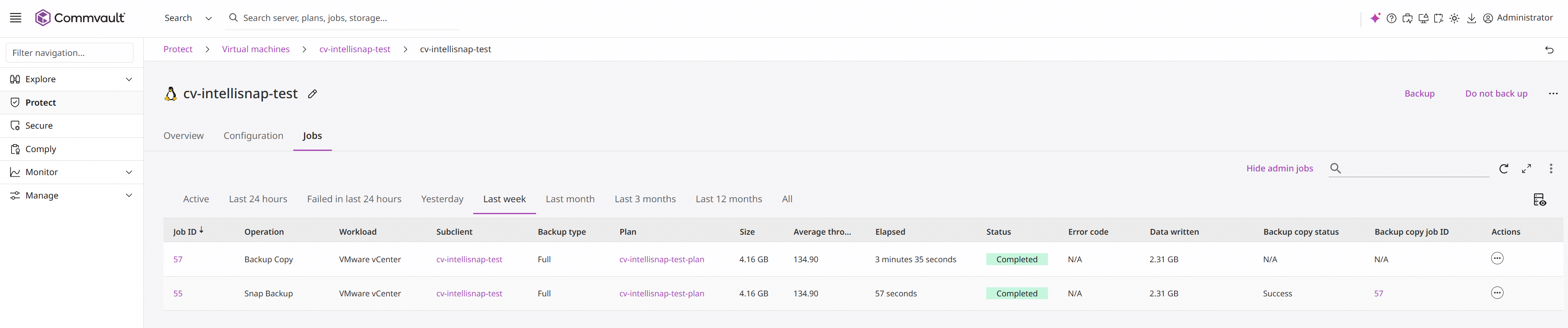Viewport: 1568px width, 328px height.
Task: Edit VM name with pencil icon
Action: (312, 94)
